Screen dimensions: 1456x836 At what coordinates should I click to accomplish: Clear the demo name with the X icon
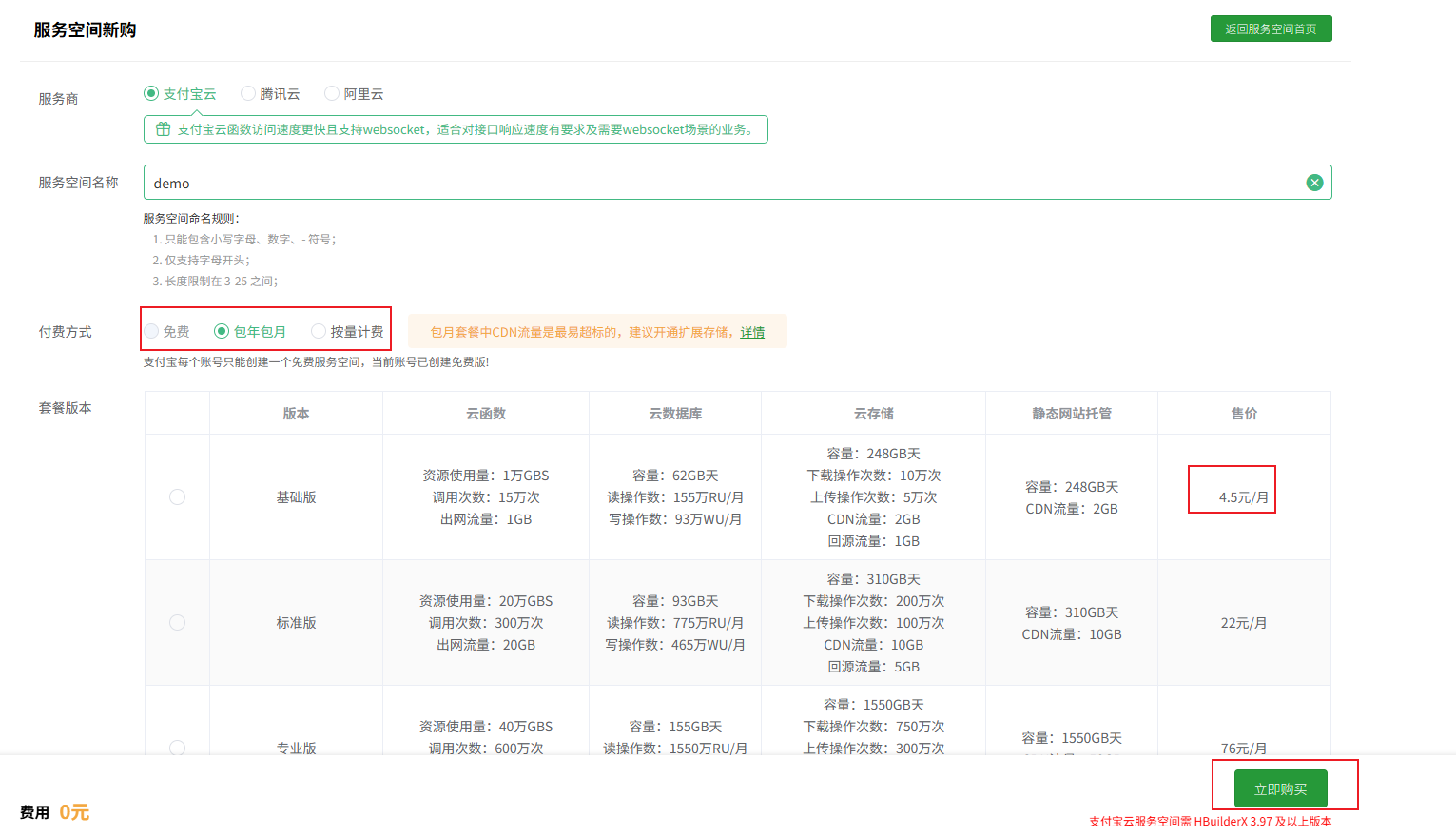click(1314, 183)
